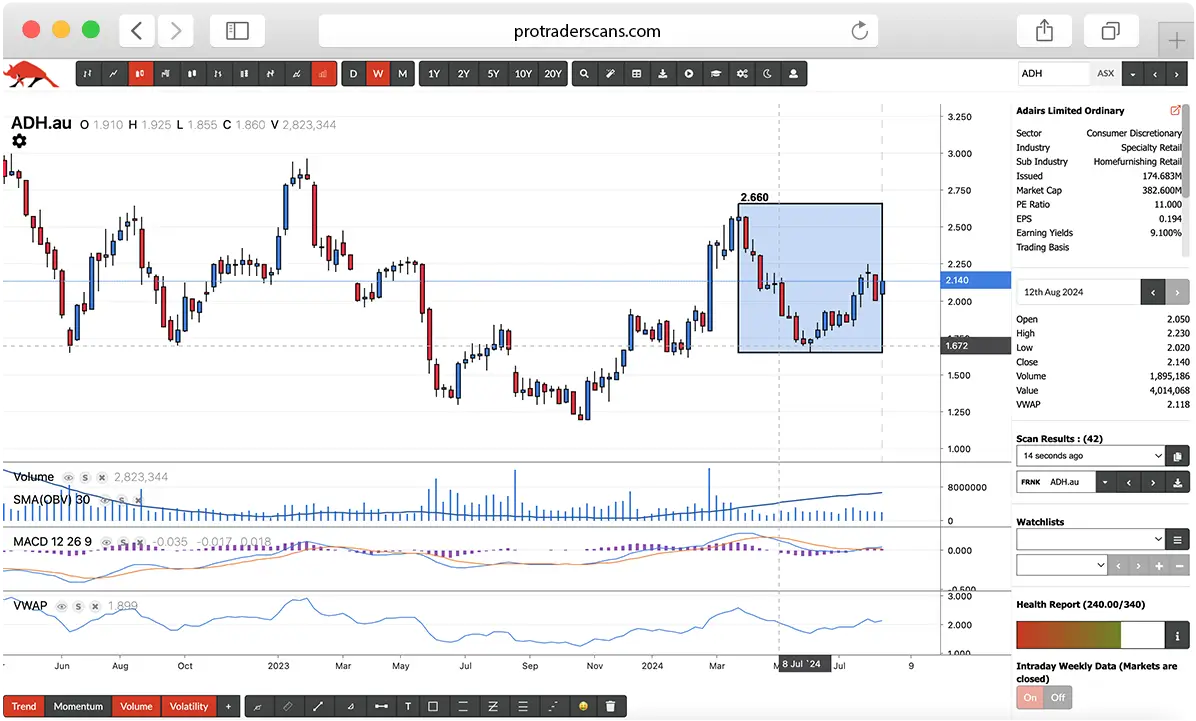The image size is (1196, 721).
Task: Select the horizontal segment drawing tool
Action: pos(381,707)
